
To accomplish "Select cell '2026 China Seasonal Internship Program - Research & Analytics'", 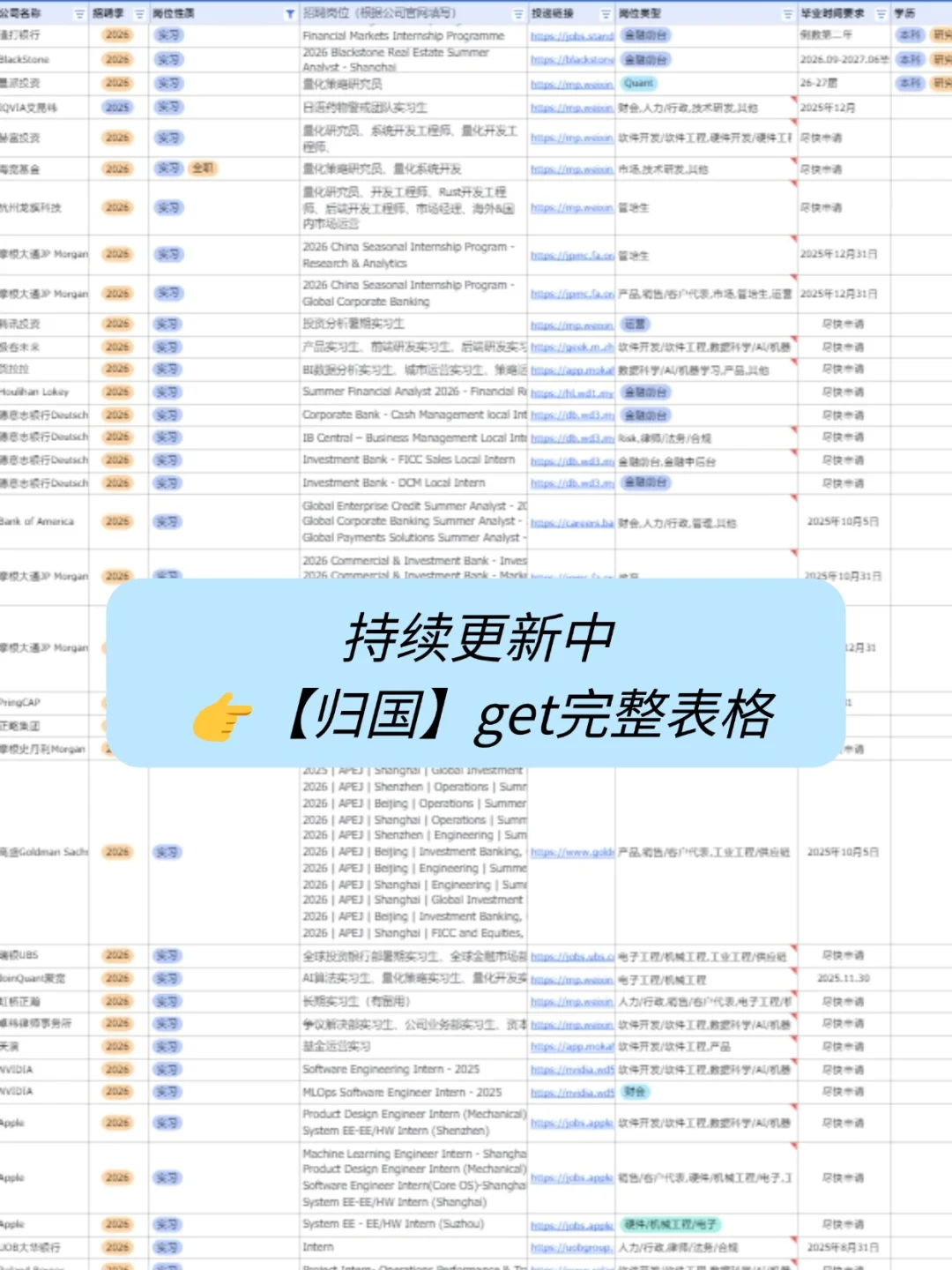I will pyautogui.click(x=413, y=255).
